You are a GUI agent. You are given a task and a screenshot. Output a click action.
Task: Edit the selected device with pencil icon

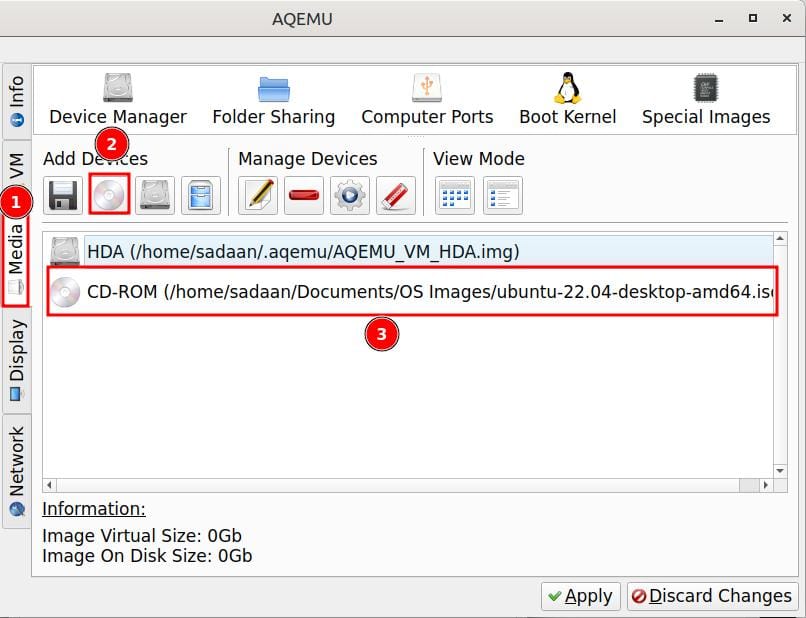pos(258,195)
